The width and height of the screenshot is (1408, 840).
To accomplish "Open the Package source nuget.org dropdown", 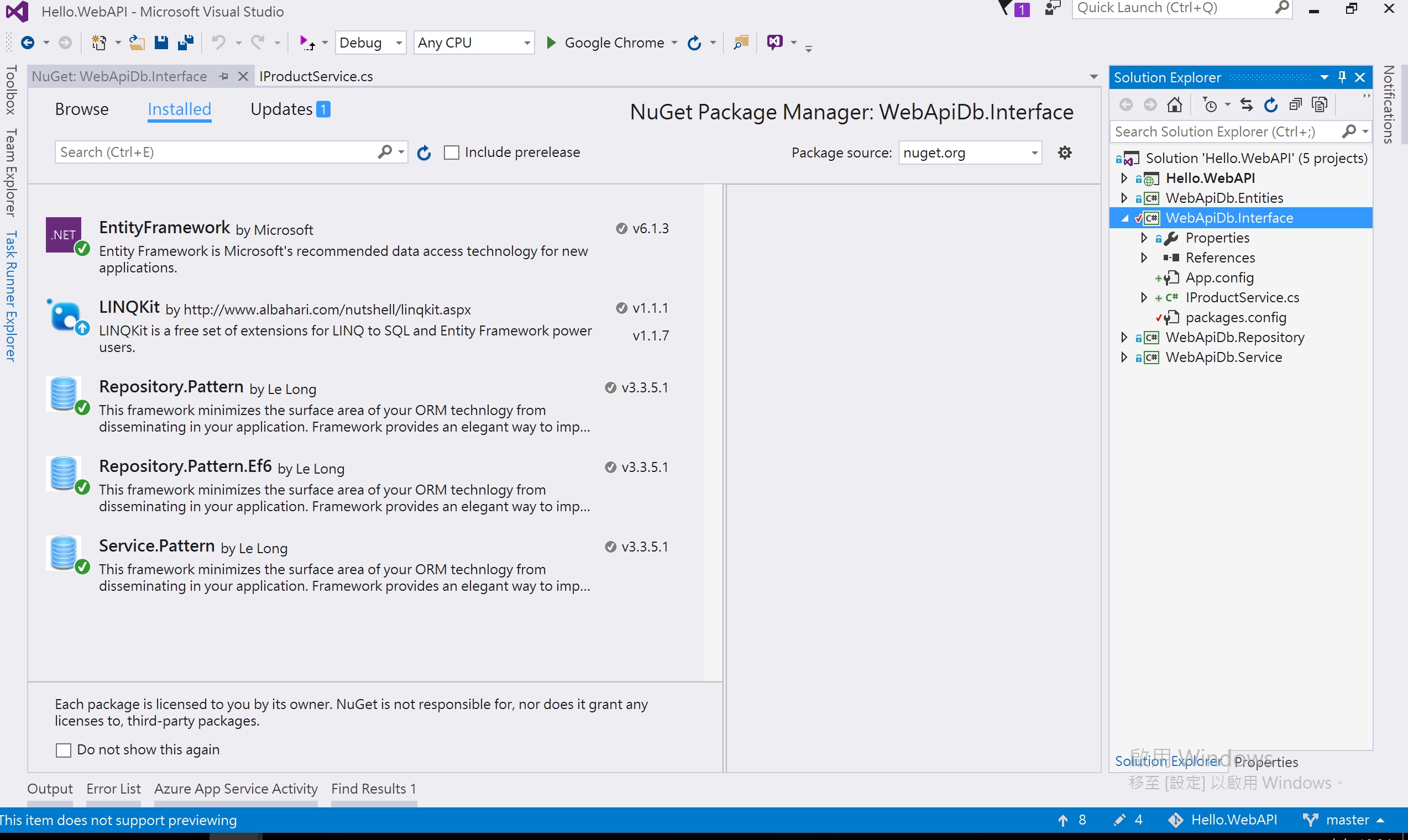I will click(x=970, y=153).
